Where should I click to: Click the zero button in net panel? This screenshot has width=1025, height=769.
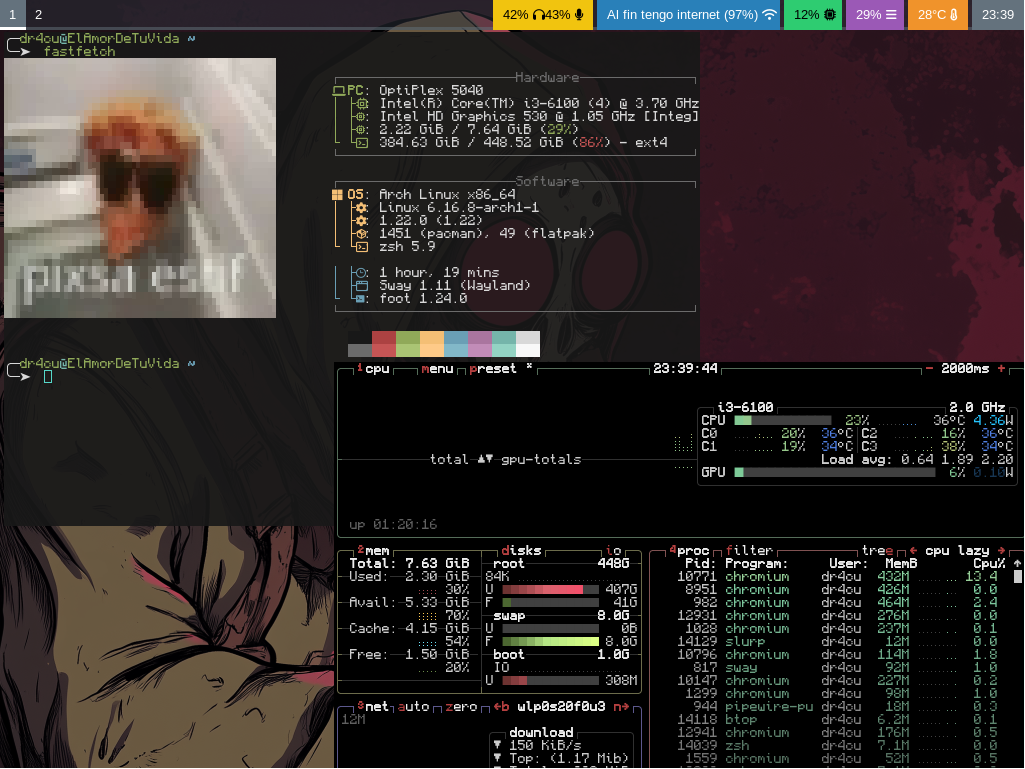461,706
